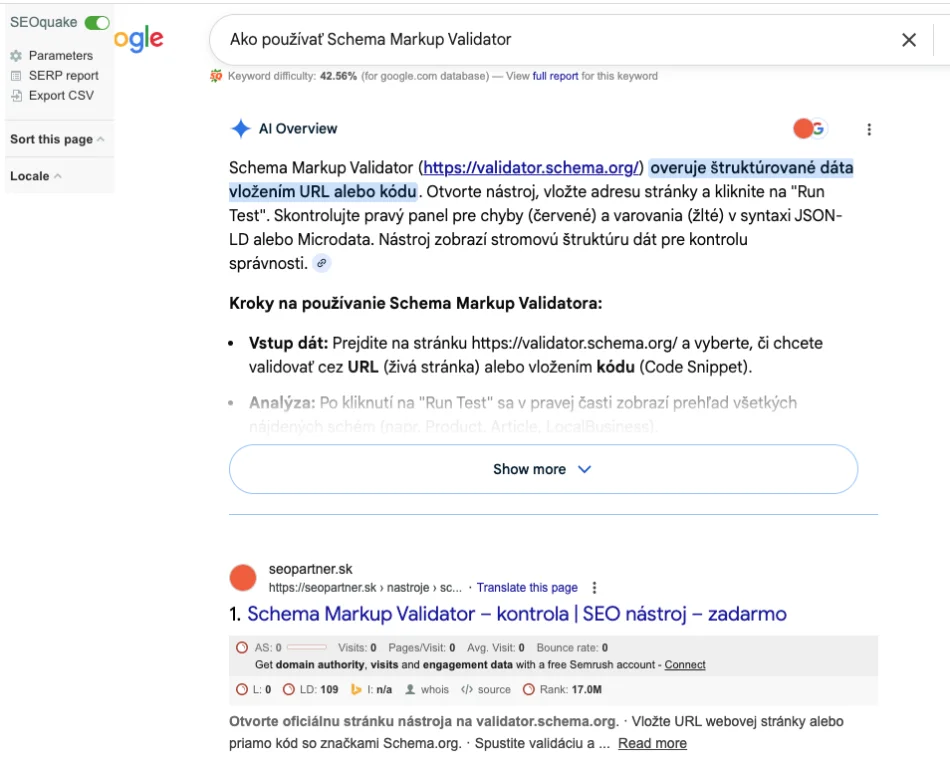
Task: Clear the search box with X
Action: [x=908, y=40]
